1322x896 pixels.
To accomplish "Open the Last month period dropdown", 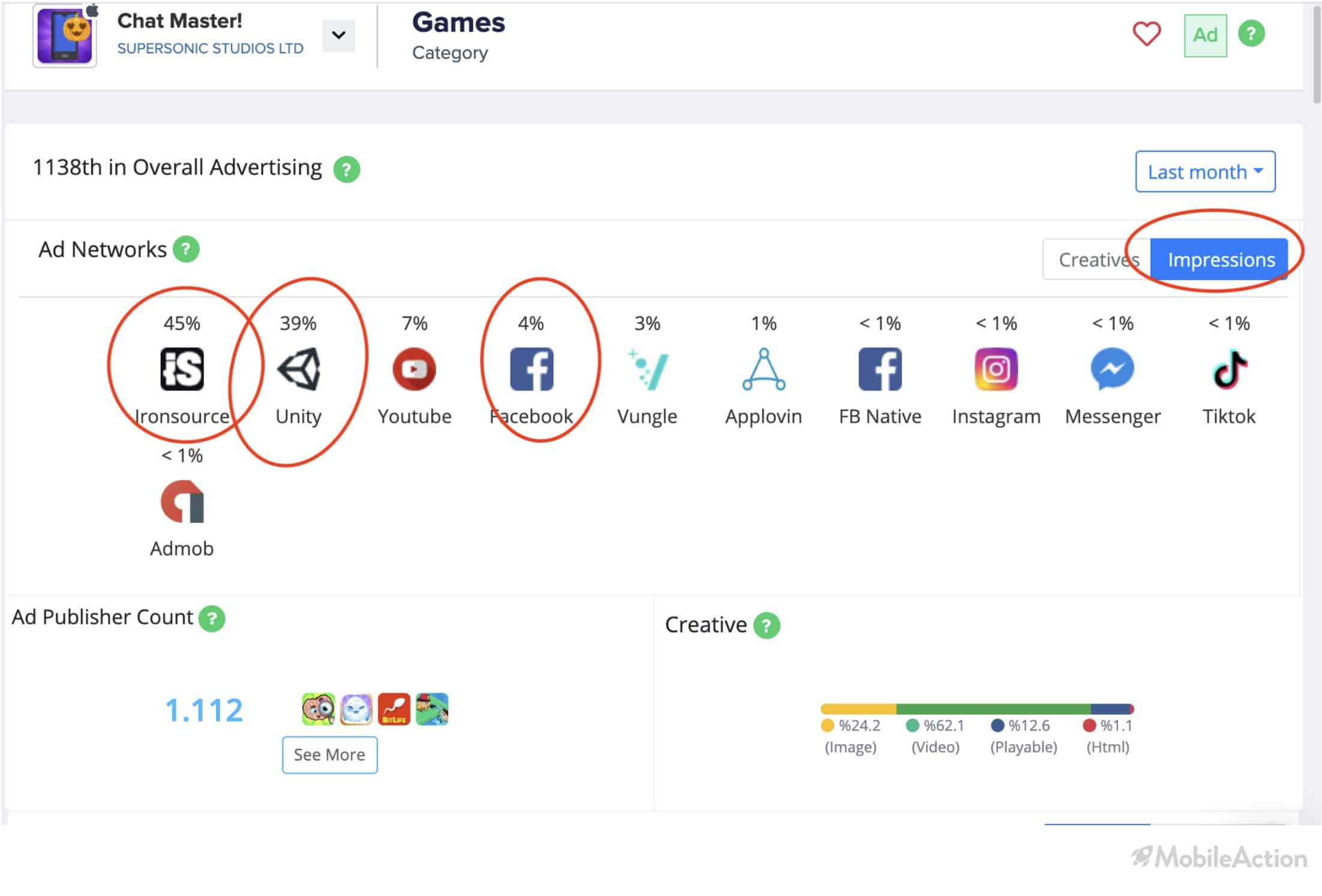I will (1205, 172).
